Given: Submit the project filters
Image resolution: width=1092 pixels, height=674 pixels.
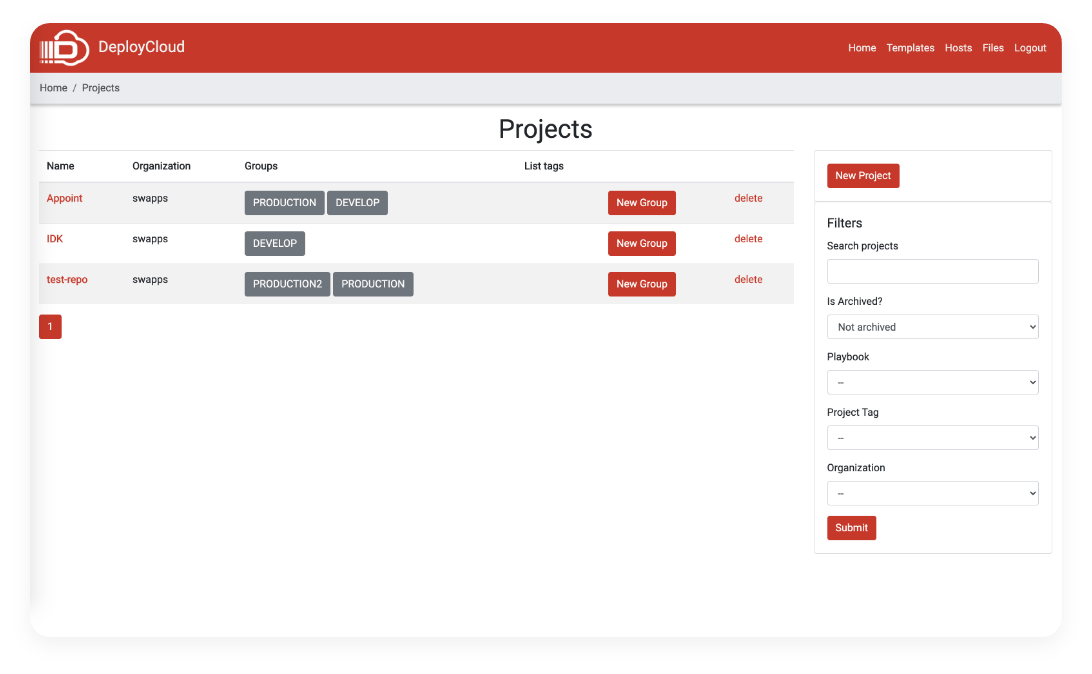Looking at the screenshot, I should 851,528.
